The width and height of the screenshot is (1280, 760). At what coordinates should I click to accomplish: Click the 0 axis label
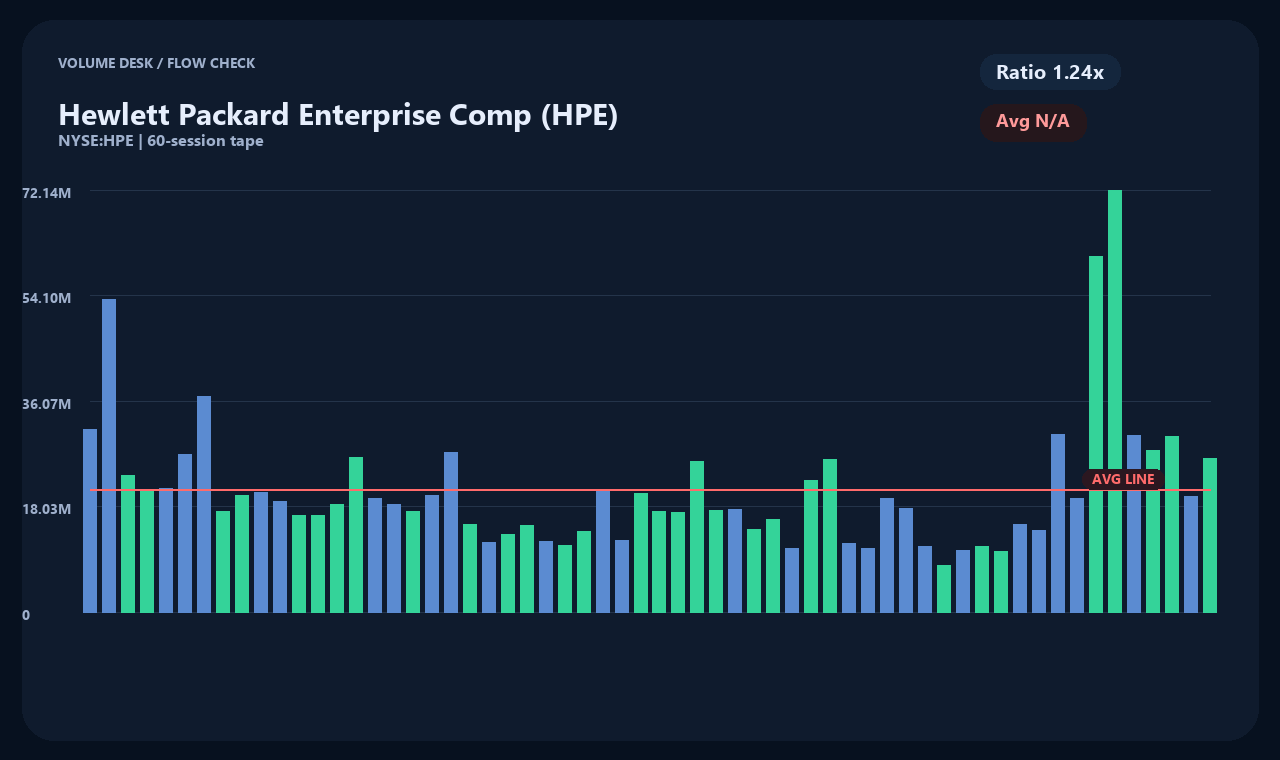tap(26, 615)
